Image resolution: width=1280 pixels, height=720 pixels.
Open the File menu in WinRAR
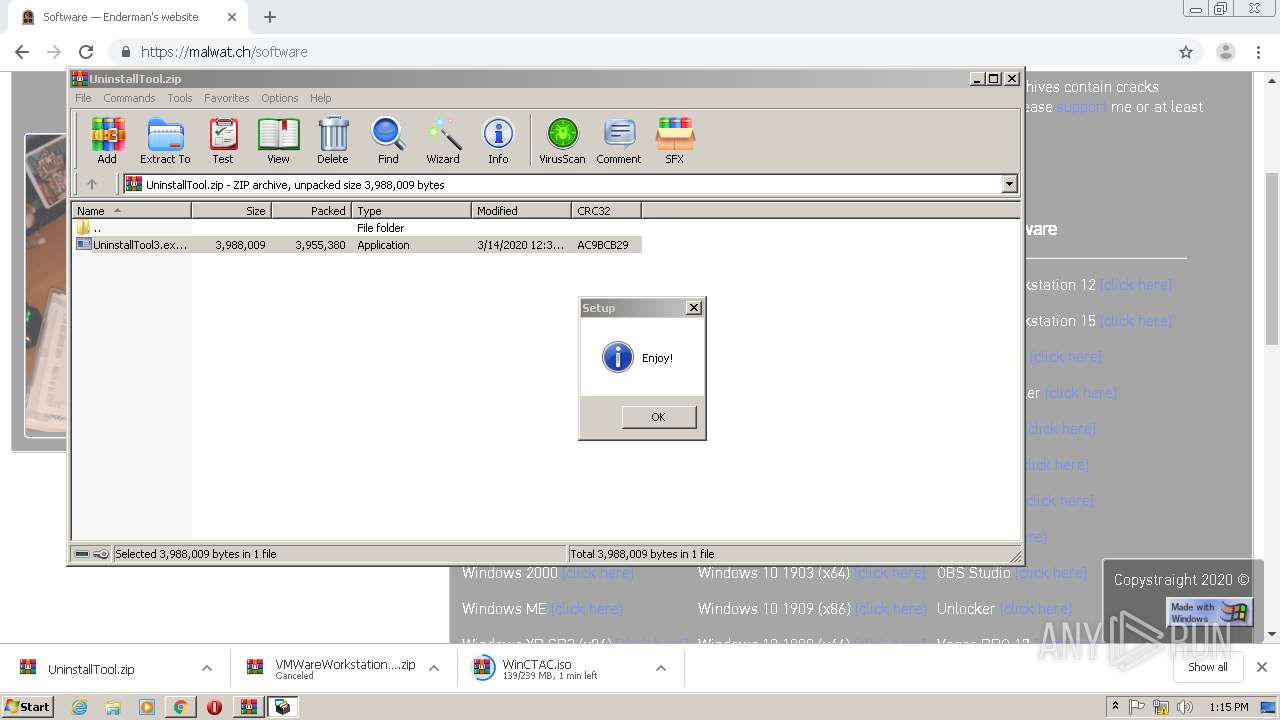[x=83, y=98]
